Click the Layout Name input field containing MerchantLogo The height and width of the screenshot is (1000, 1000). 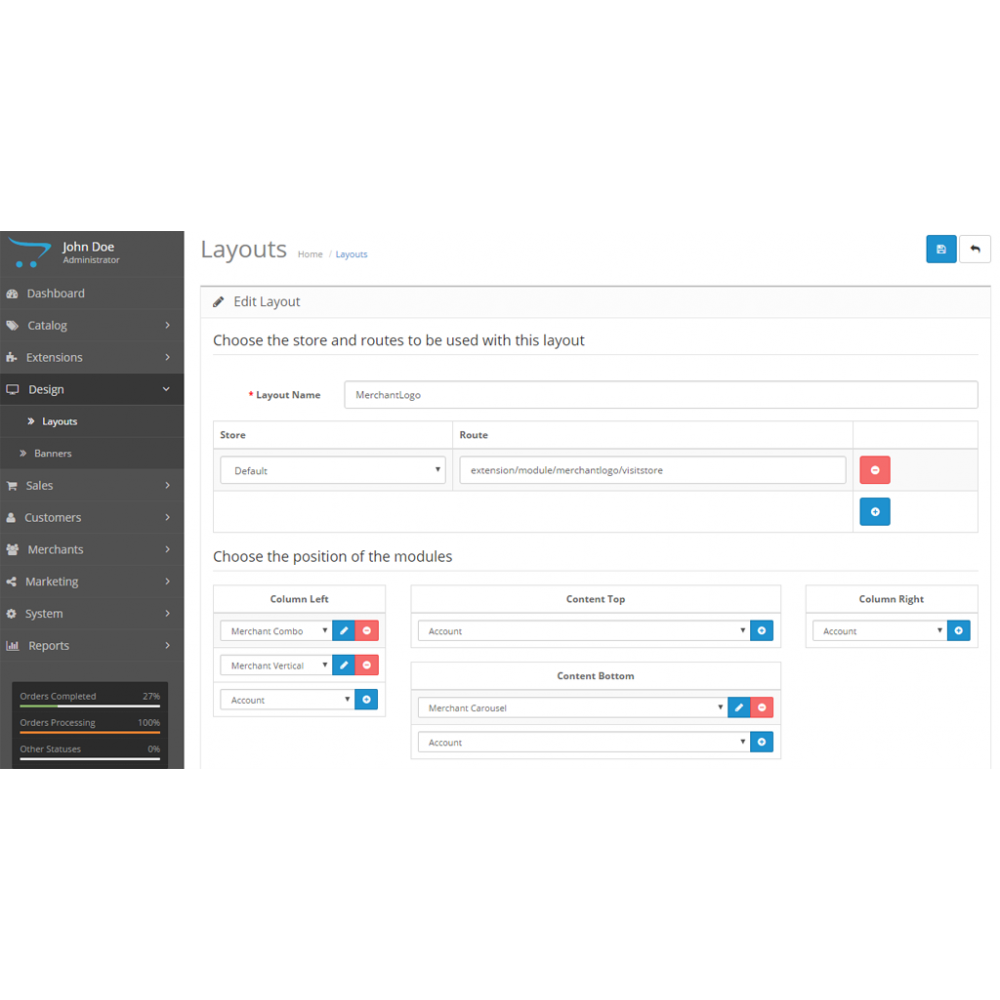[x=660, y=394]
